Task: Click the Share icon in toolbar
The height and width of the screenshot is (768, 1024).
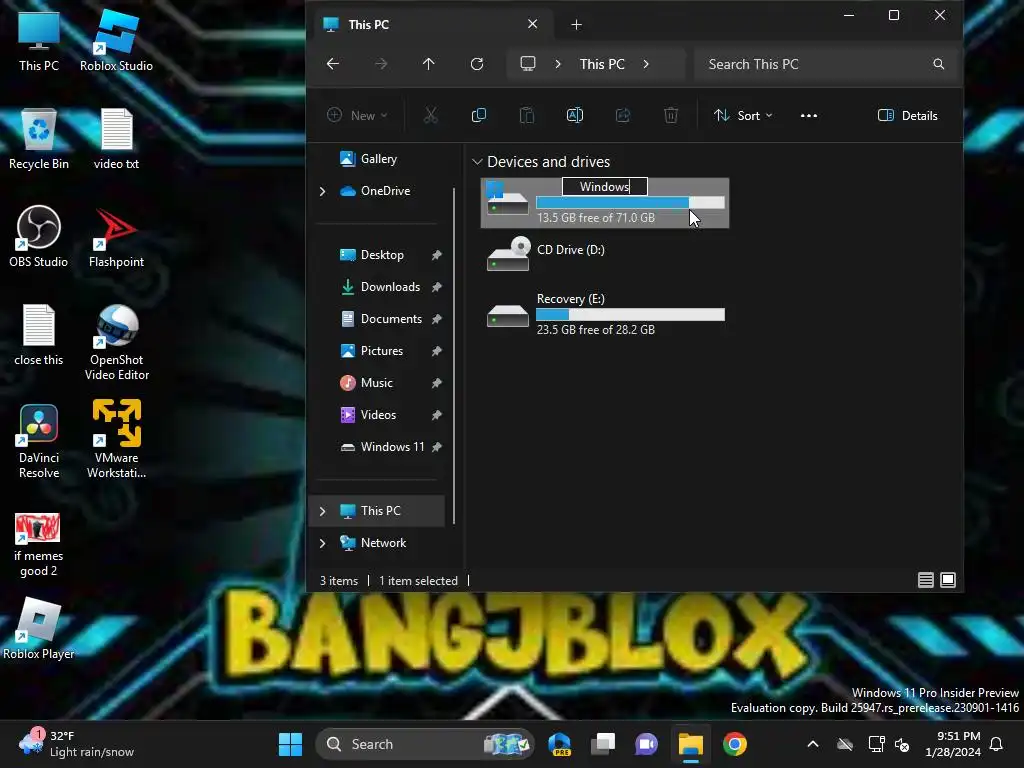Action: pos(623,116)
